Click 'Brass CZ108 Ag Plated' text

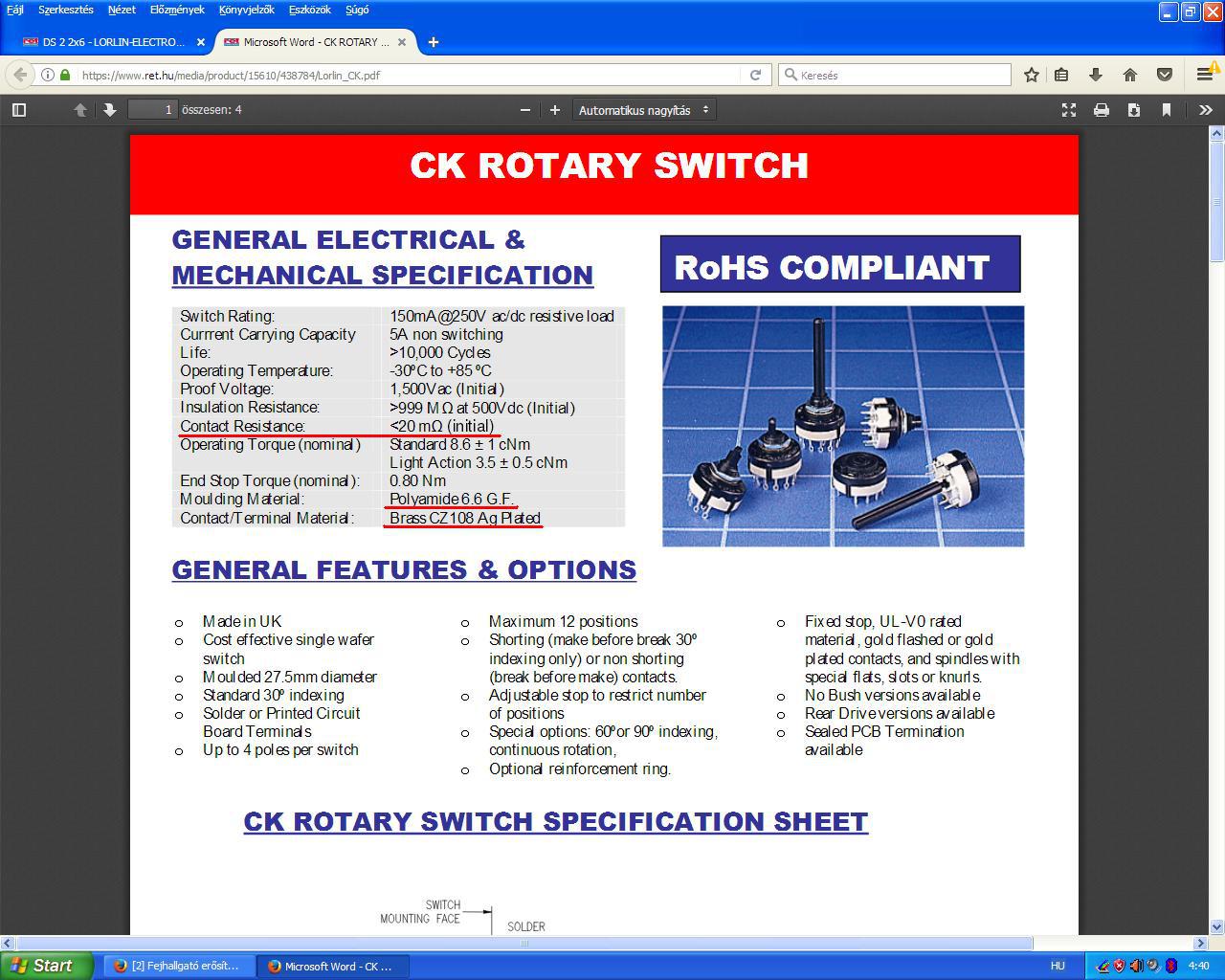tap(465, 518)
